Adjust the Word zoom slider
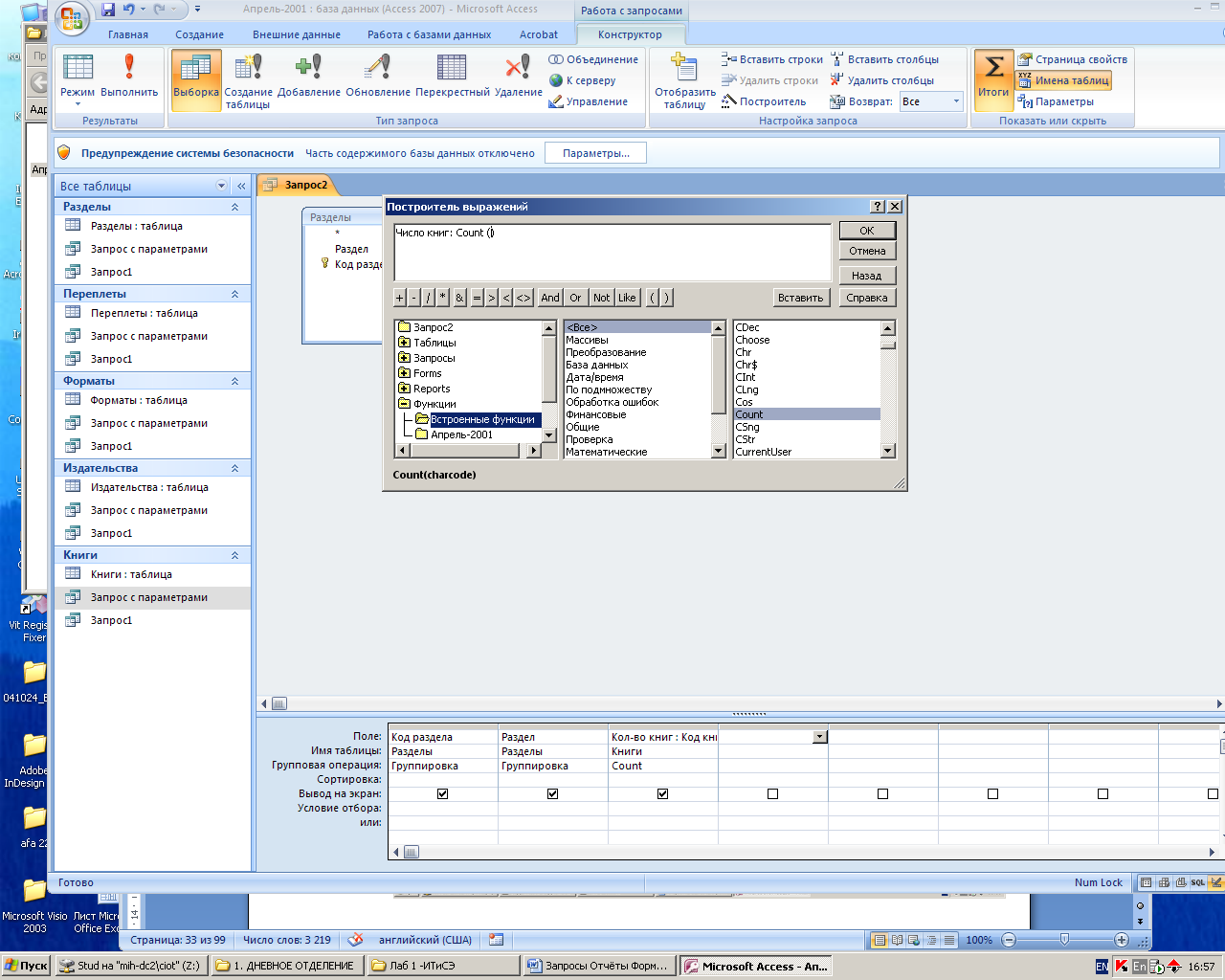The image size is (1225, 980). (x=1064, y=940)
